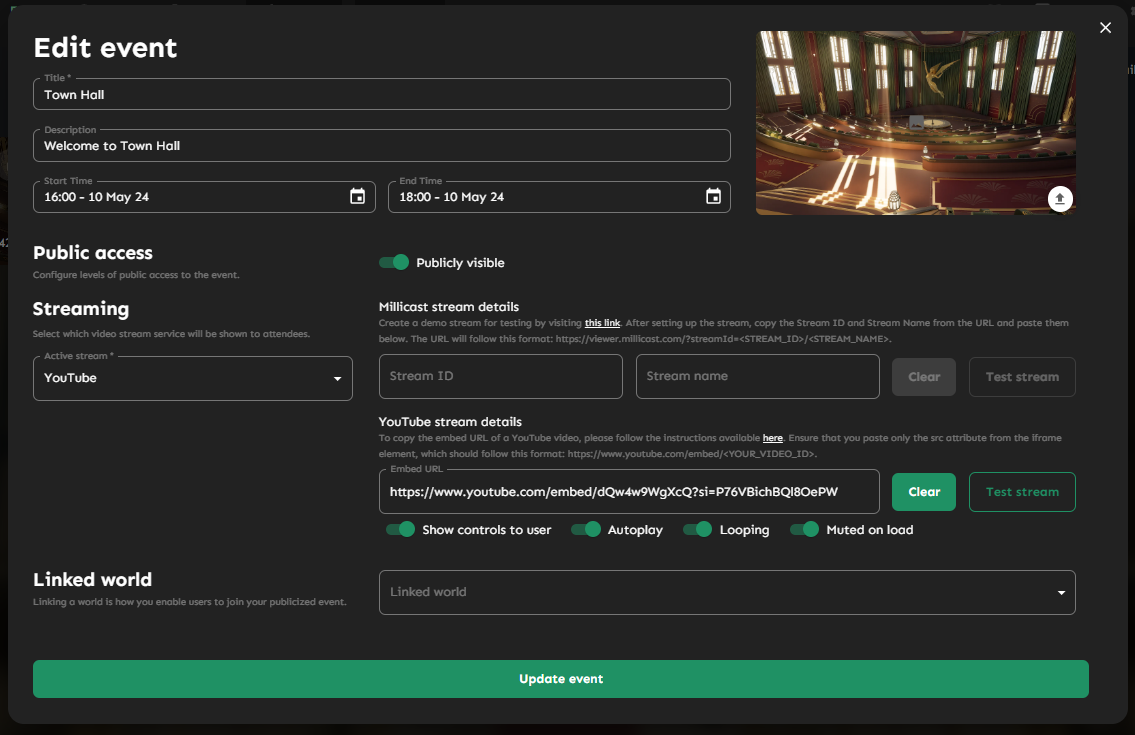Turn off the Autoplay toggle

coord(586,529)
